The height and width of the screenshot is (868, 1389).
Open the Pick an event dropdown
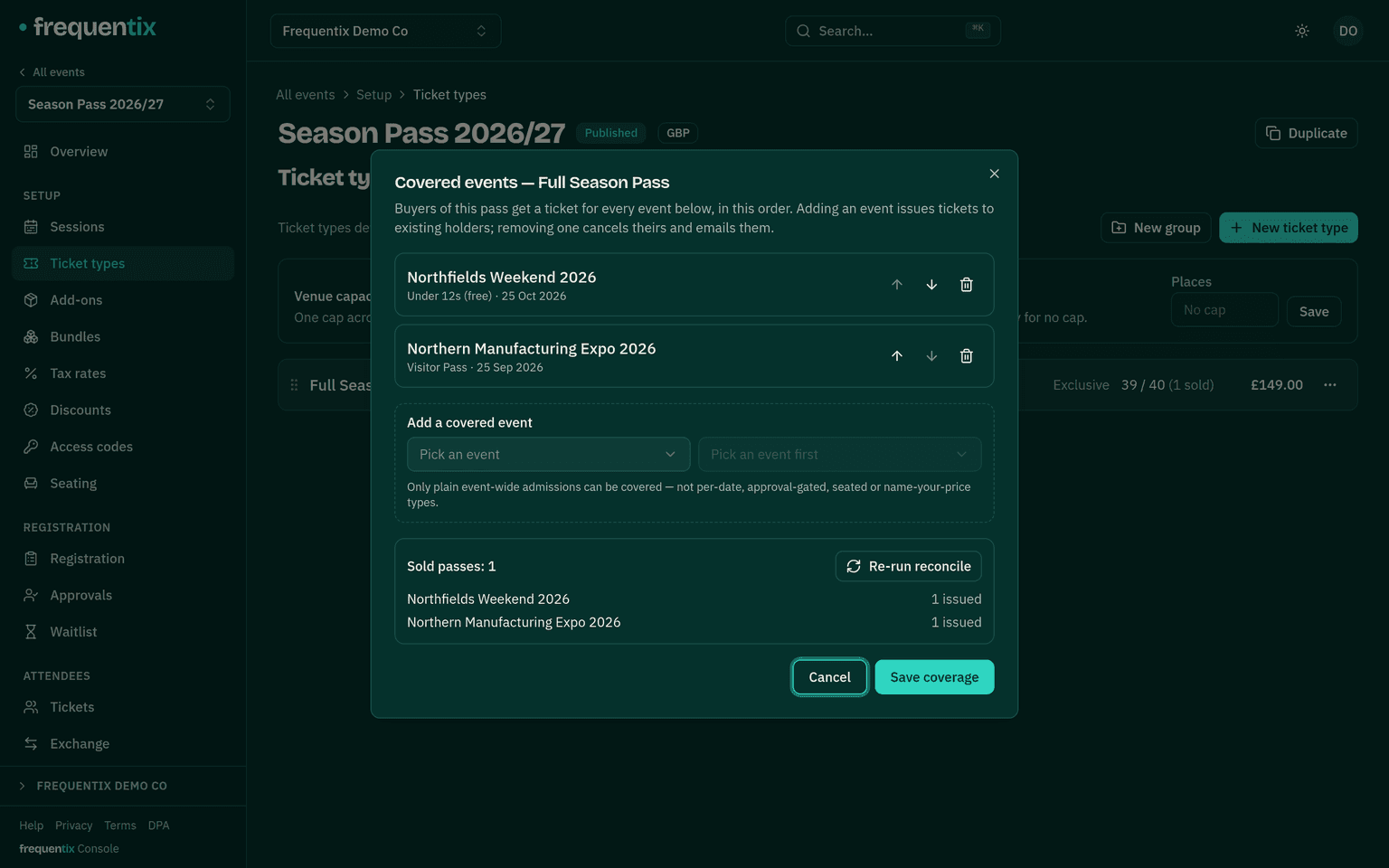[x=548, y=454]
